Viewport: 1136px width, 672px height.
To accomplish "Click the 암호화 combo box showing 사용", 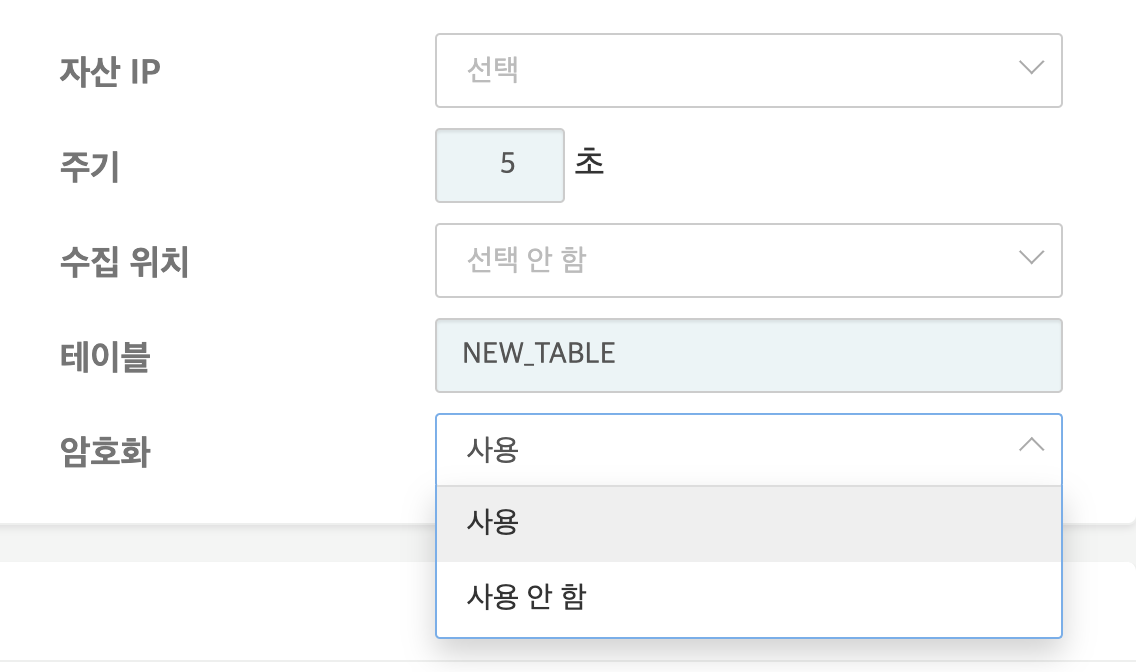I will click(x=700, y=450).
